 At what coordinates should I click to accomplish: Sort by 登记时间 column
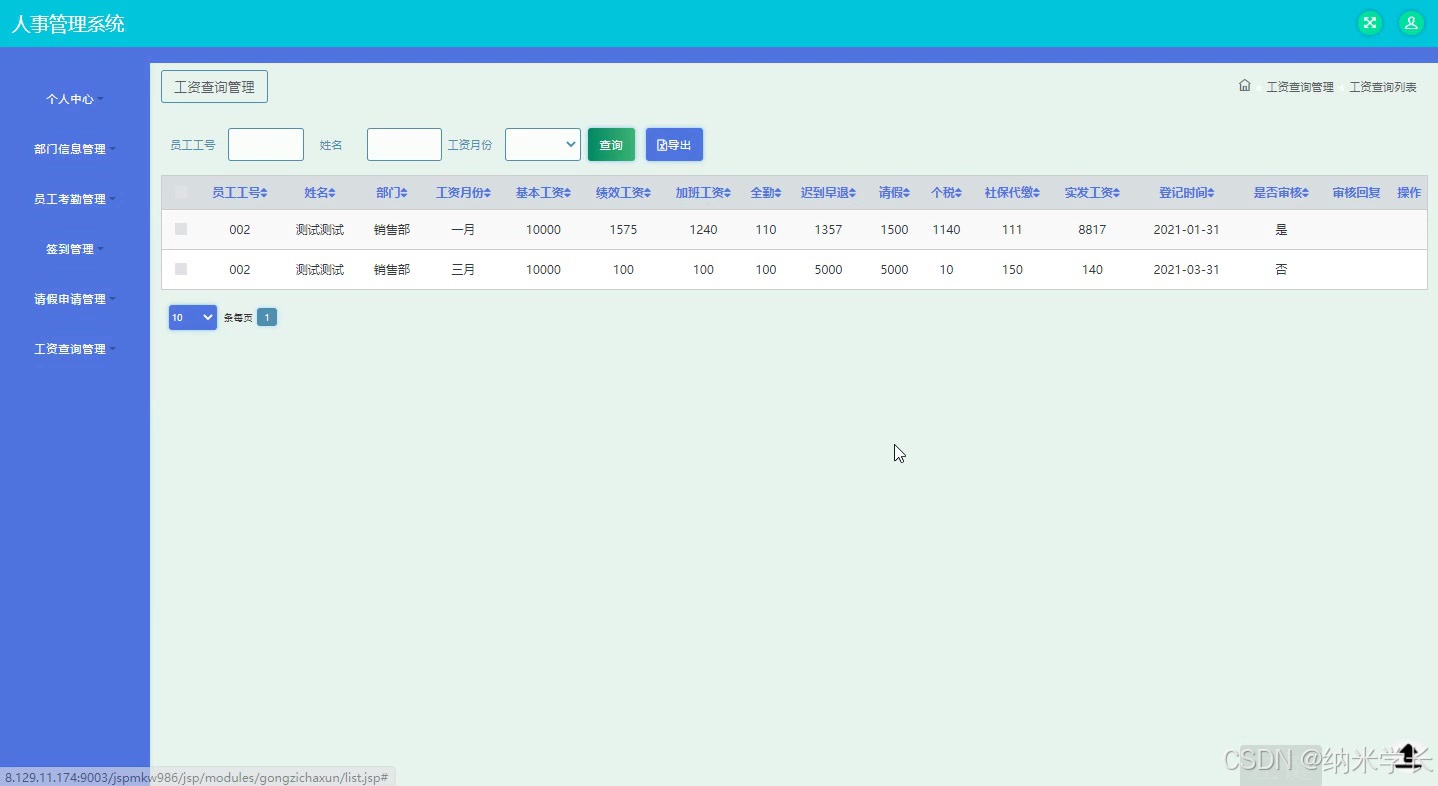point(1187,193)
